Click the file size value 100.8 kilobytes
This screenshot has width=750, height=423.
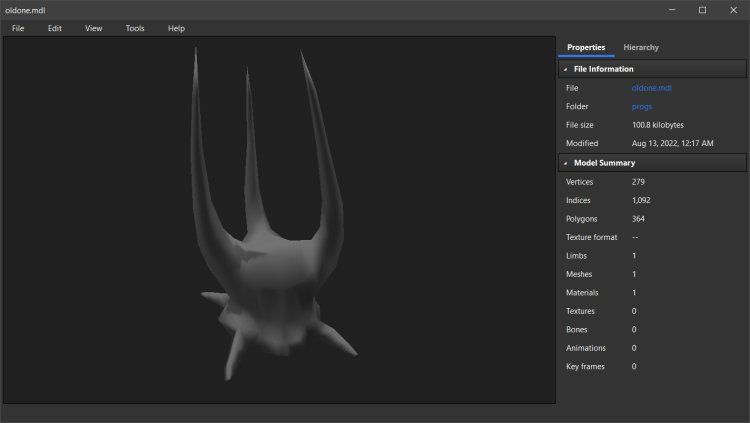(662, 125)
